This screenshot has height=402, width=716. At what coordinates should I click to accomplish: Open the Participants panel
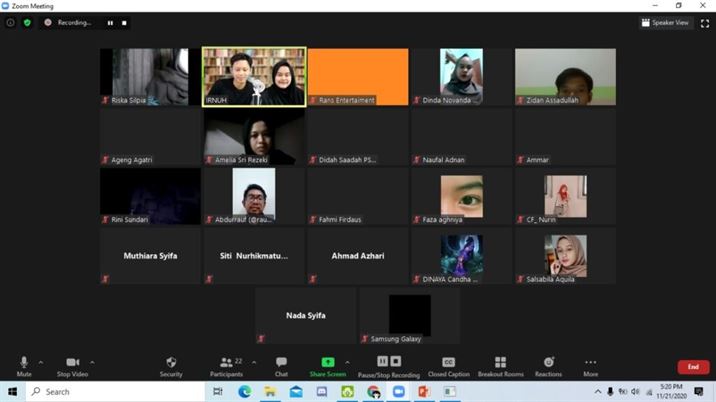coord(227,365)
